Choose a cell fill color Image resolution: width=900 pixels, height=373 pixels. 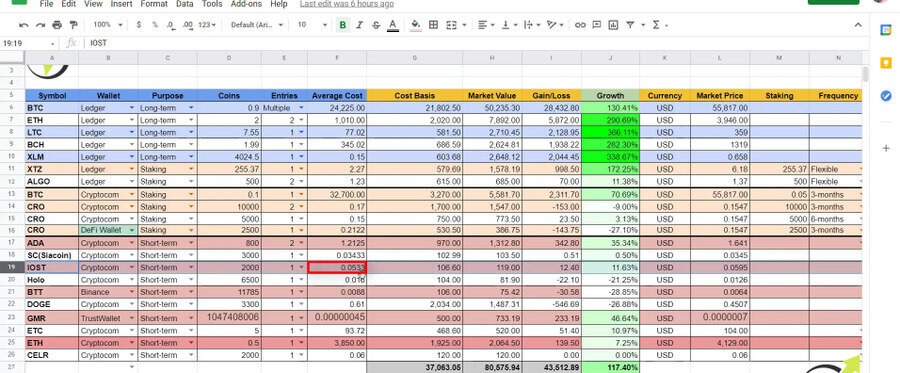click(x=416, y=25)
